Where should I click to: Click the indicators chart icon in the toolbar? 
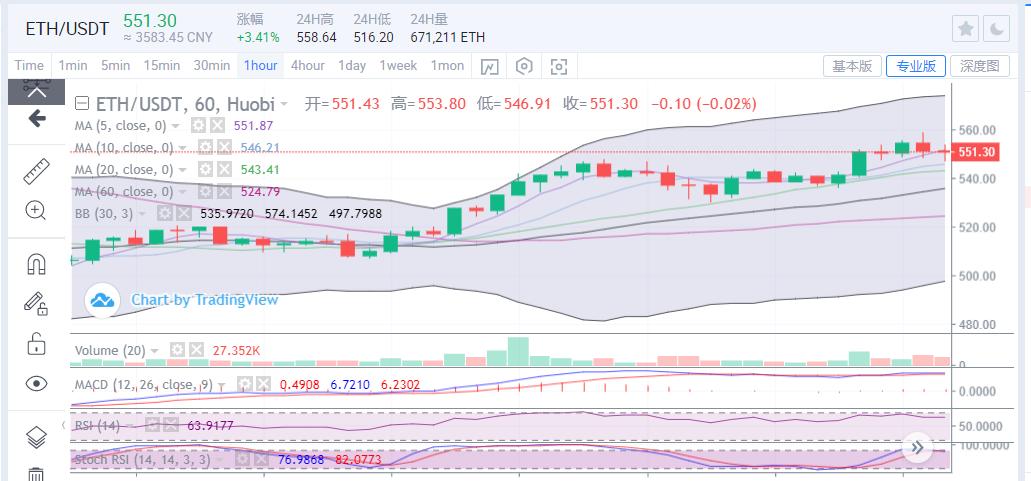[489, 66]
